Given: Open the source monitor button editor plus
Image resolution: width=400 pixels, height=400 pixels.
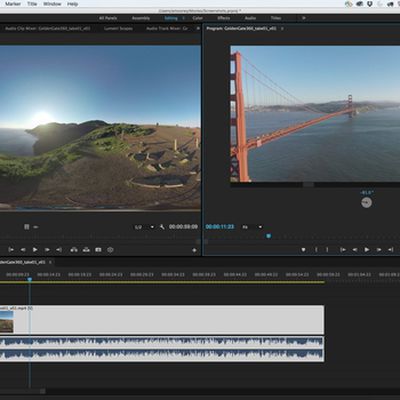Looking at the screenshot, I should (x=194, y=250).
